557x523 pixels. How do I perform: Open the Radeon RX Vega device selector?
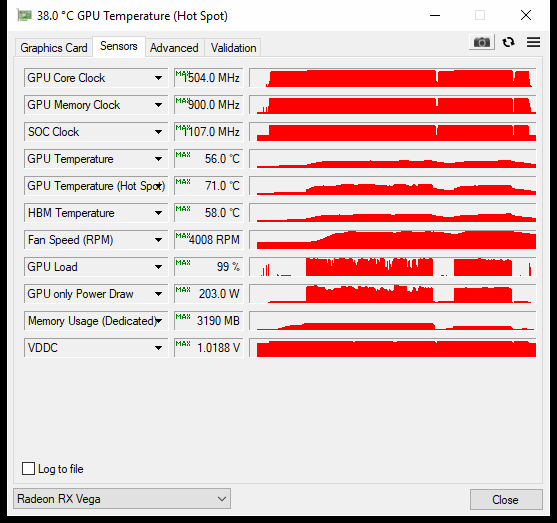pyautogui.click(x=122, y=499)
